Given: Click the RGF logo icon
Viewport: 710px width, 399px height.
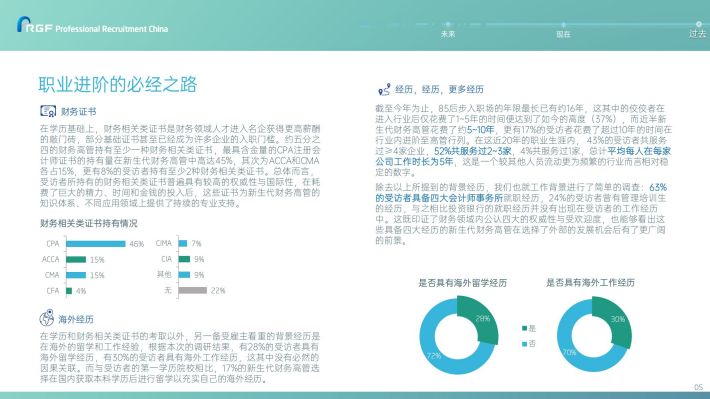Looking at the screenshot, I should pos(24,24).
